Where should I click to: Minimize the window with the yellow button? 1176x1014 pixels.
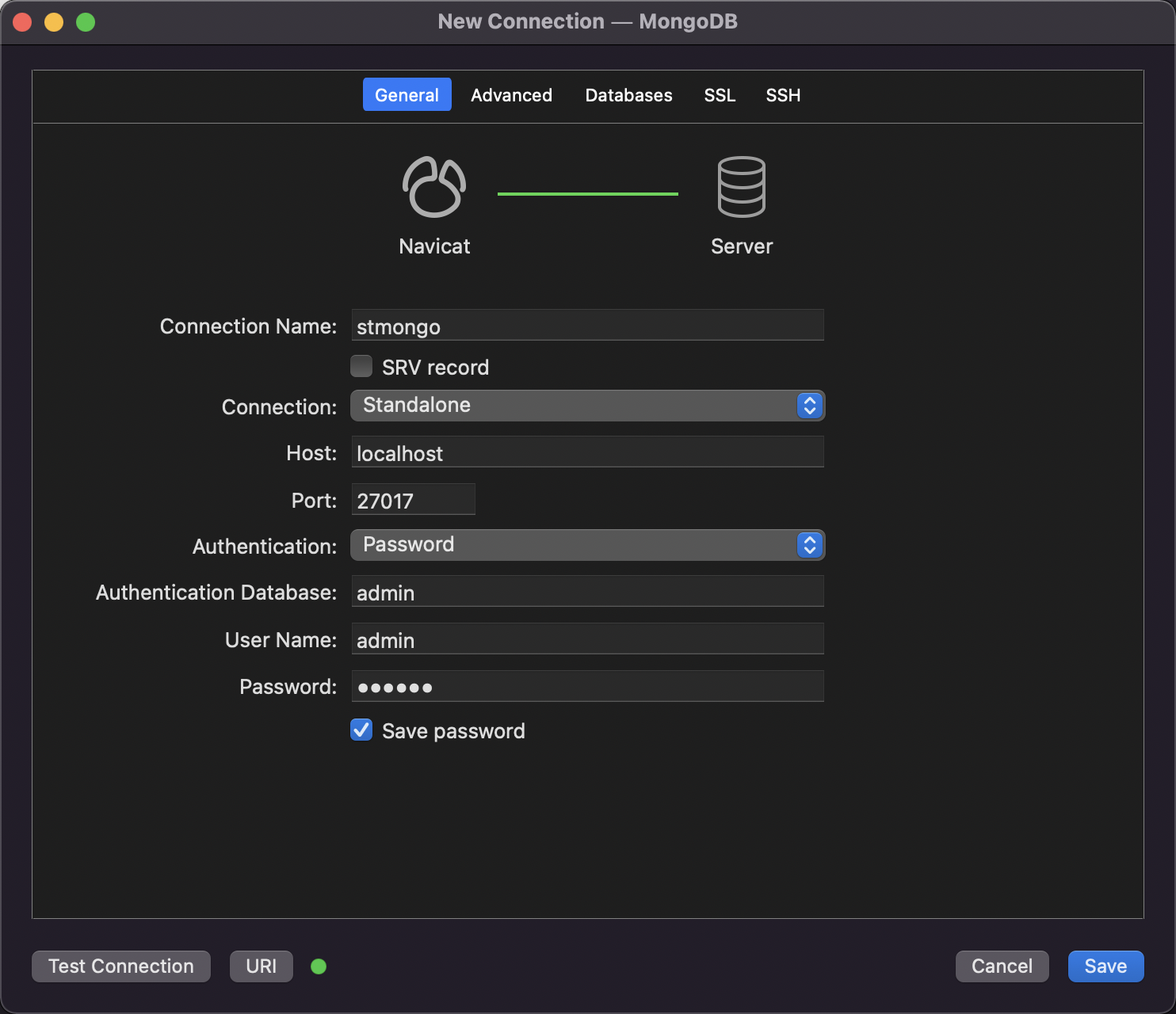click(x=54, y=22)
